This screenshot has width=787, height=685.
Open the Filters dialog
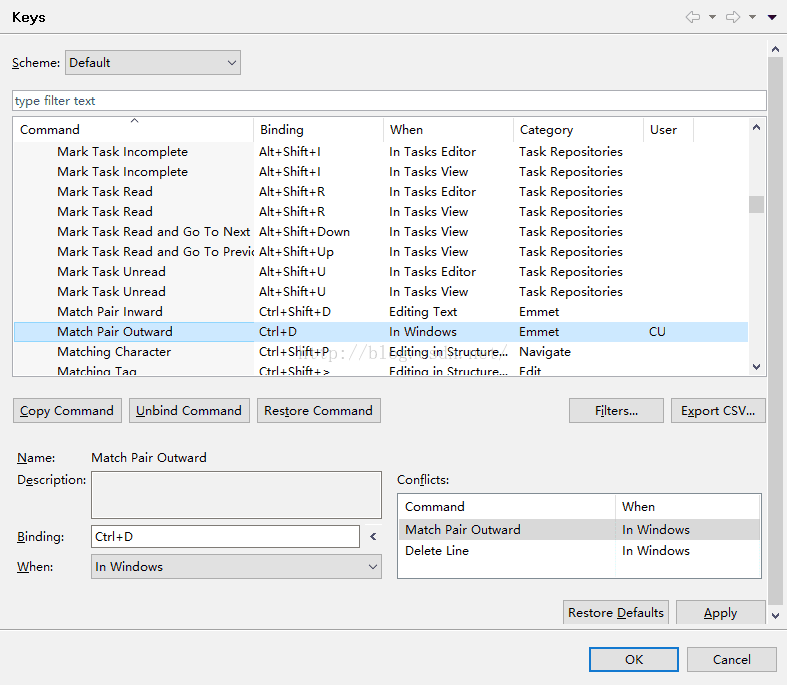pos(616,410)
